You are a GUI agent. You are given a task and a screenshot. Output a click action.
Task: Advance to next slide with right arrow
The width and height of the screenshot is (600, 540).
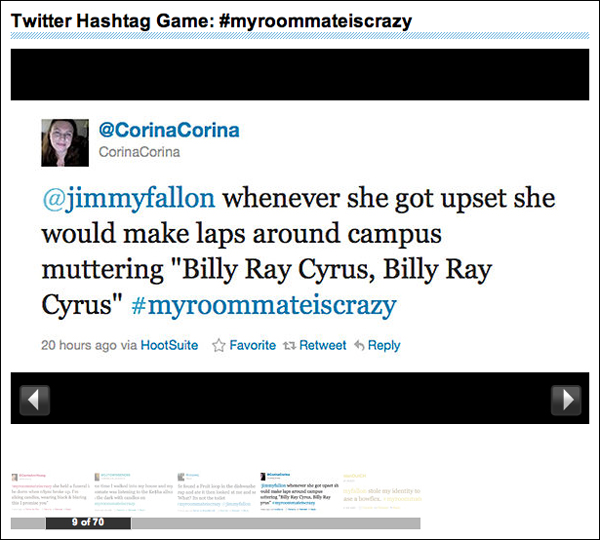point(565,400)
